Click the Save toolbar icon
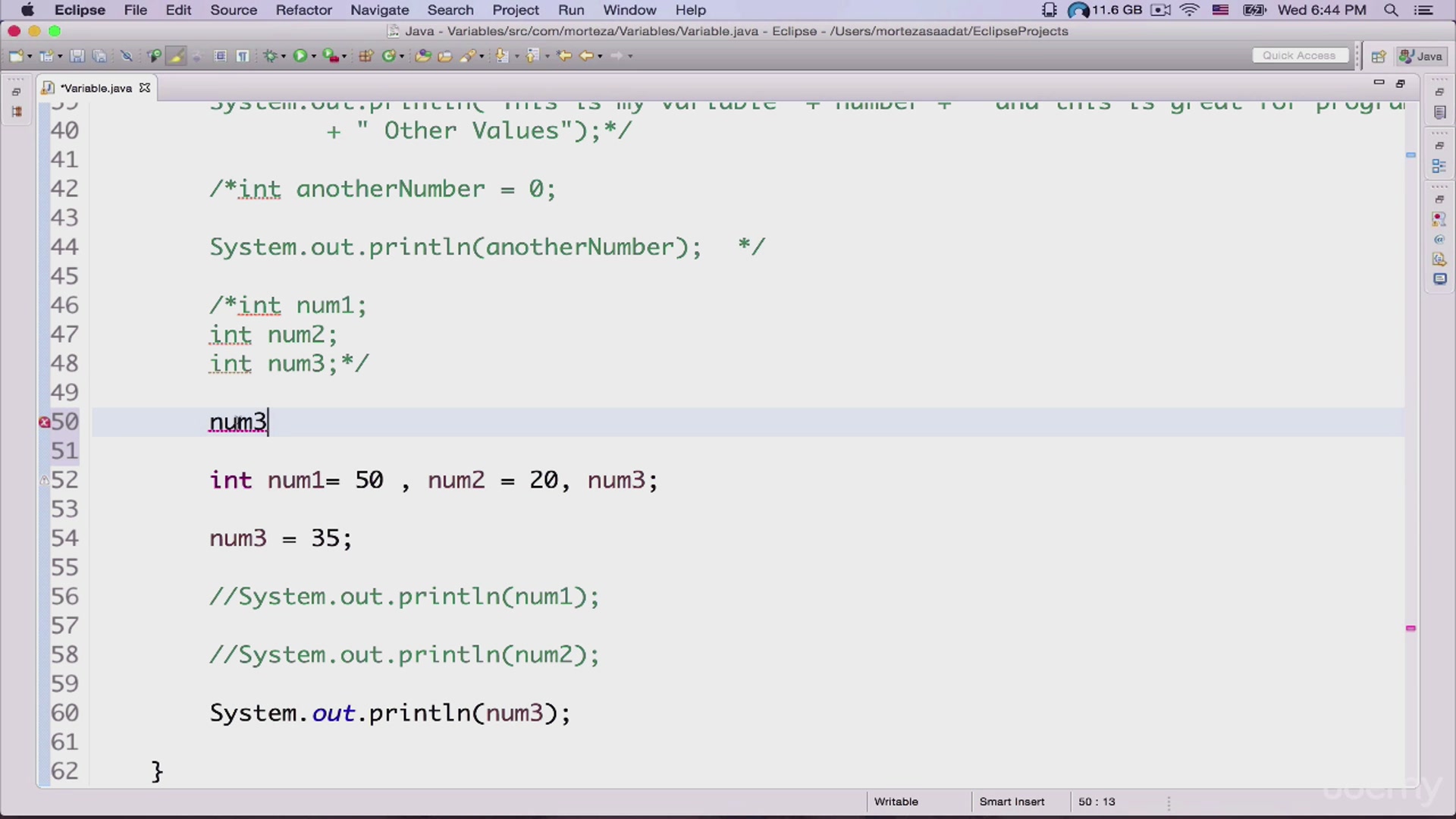Screen dimensions: 1456x819 (x=77, y=56)
